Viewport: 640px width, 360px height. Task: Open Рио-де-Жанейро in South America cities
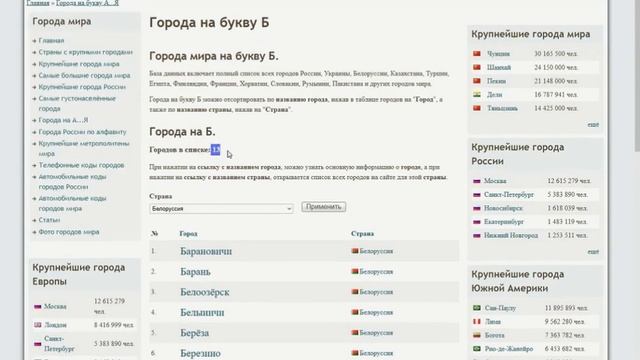[x=509, y=349]
